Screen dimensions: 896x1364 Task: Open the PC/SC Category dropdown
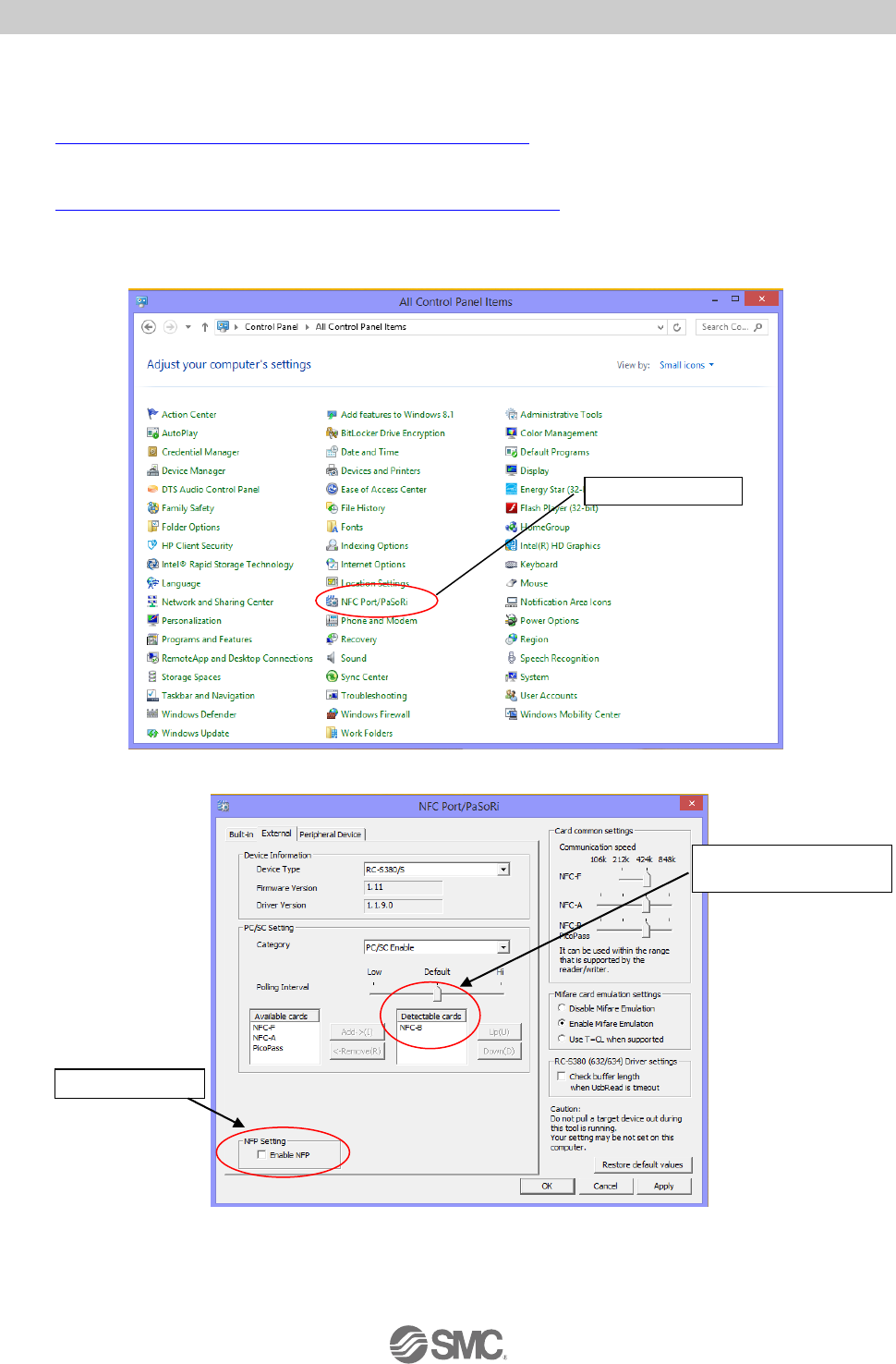tap(503, 947)
